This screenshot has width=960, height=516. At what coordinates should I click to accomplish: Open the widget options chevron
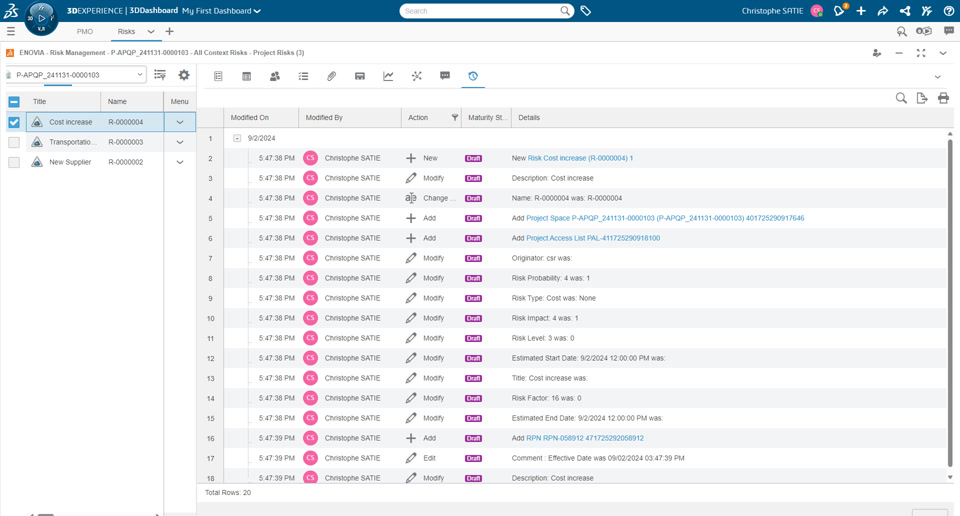[943, 53]
